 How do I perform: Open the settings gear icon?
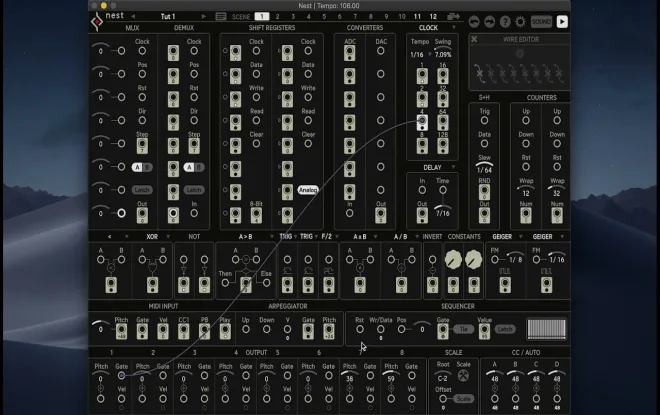521,22
